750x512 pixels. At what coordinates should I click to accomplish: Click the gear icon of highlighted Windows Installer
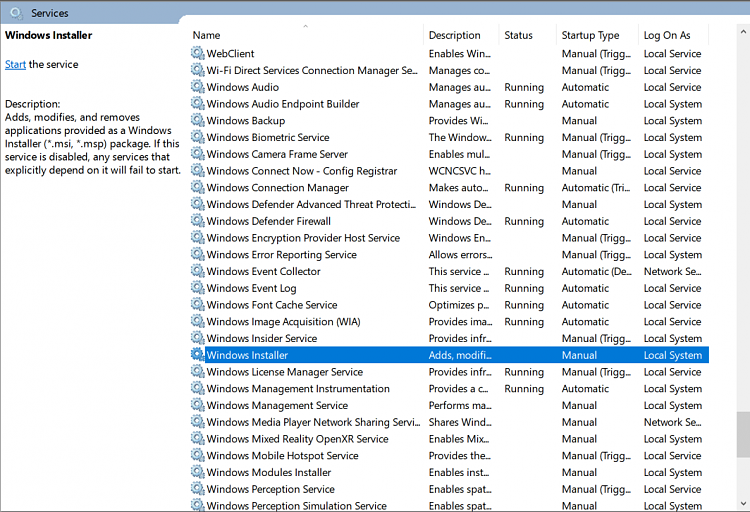198,355
